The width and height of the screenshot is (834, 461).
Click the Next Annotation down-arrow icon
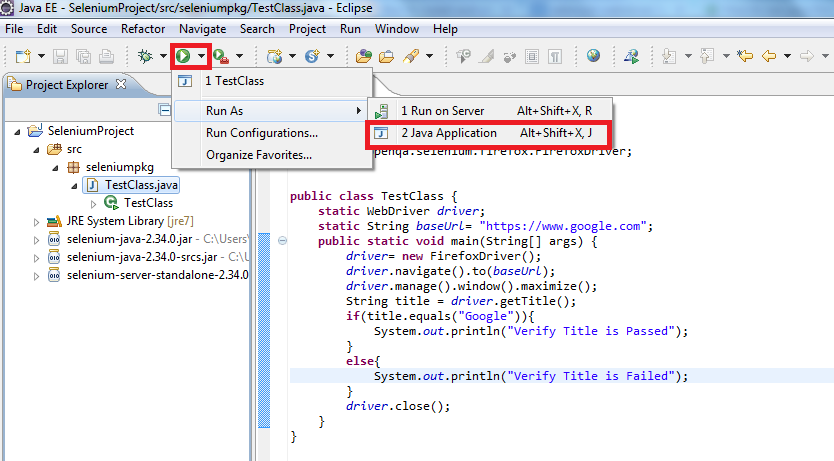(x=669, y=56)
